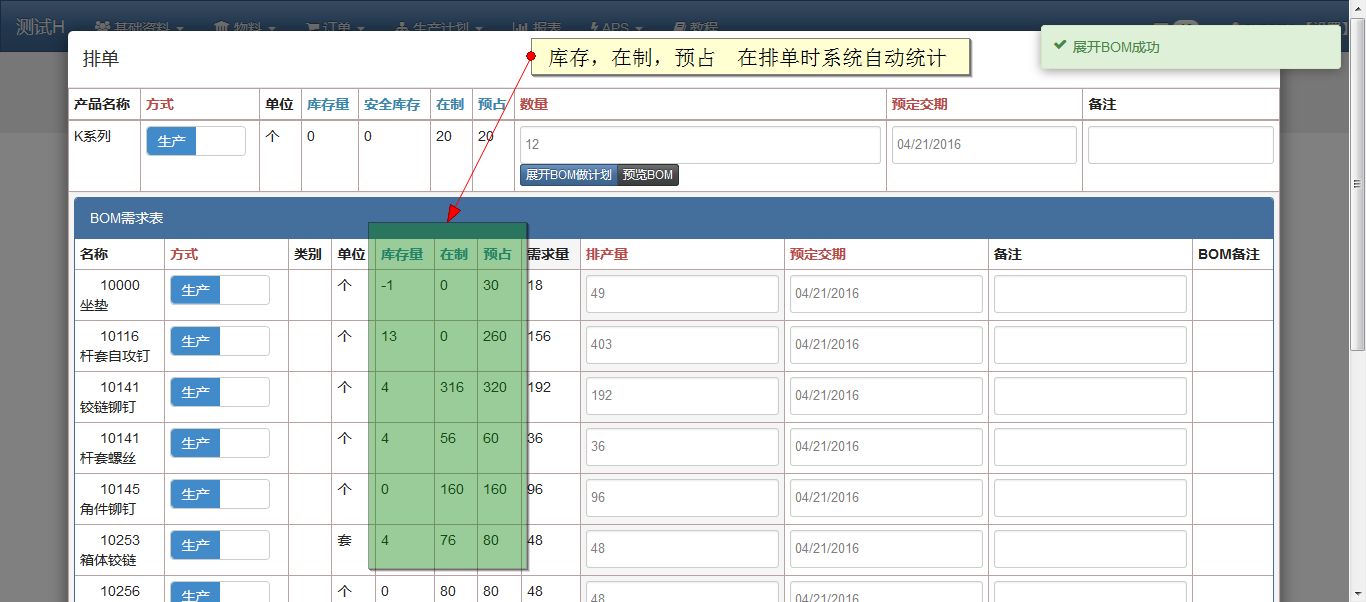Switch the 方式 toggle for 杆套自攻钉
The height and width of the screenshot is (602, 1366).
pyautogui.click(x=220, y=342)
